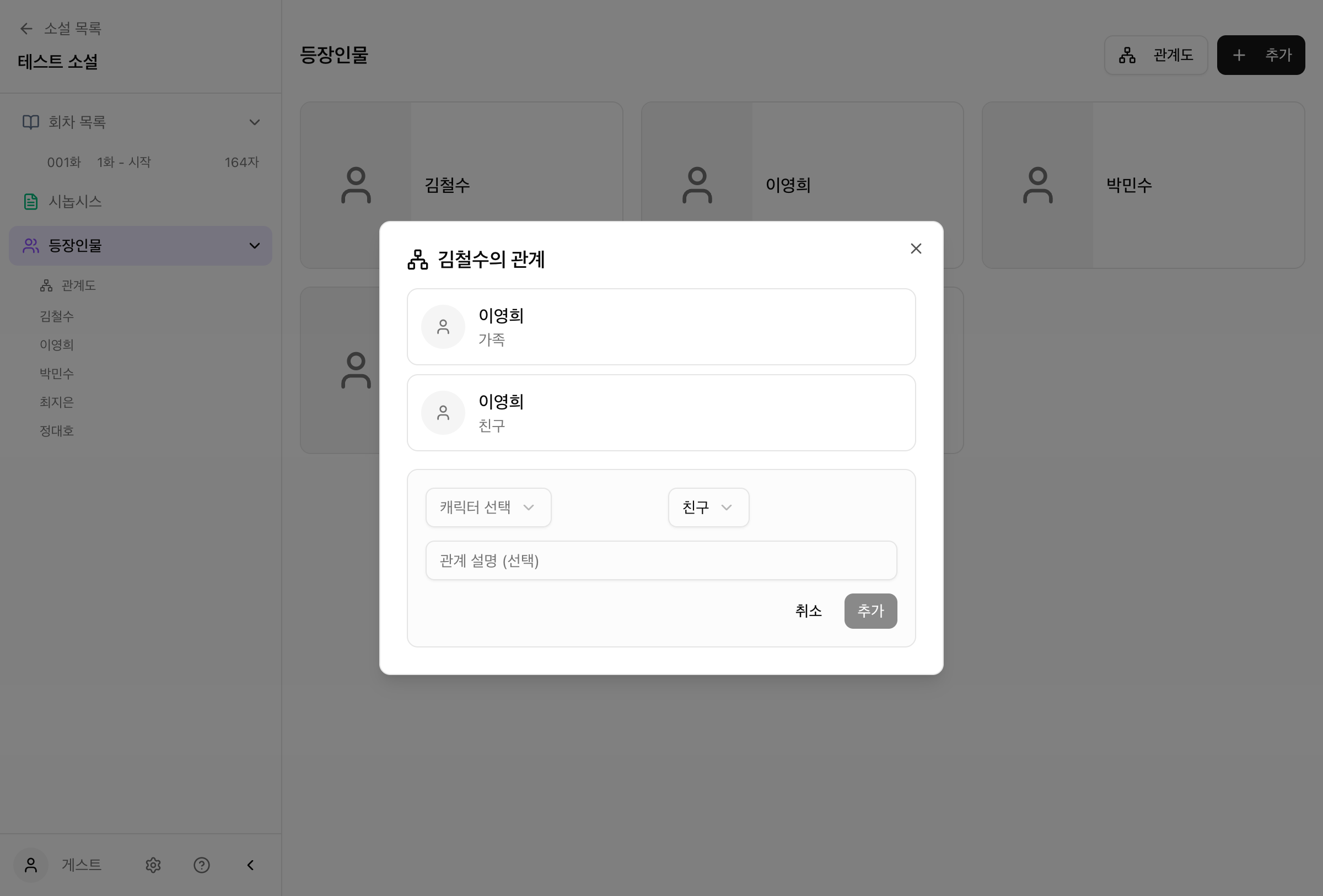Collapse the sidebar with the bottom chevron

click(250, 865)
